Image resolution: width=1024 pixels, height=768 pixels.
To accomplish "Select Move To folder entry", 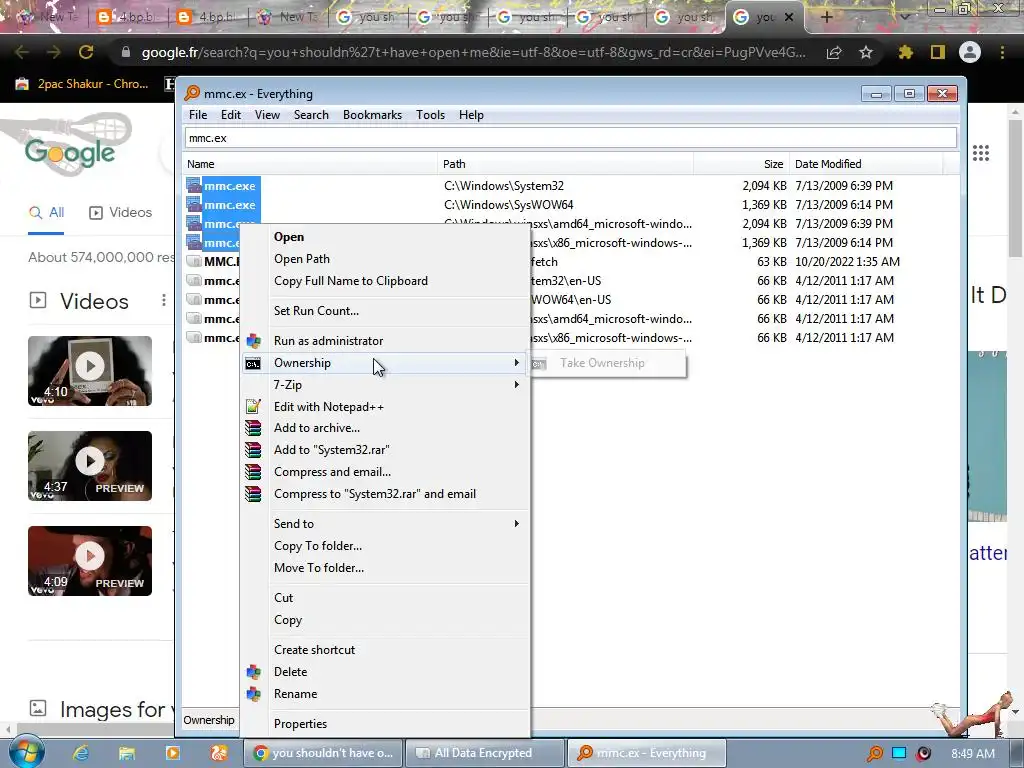I will pos(386,568).
